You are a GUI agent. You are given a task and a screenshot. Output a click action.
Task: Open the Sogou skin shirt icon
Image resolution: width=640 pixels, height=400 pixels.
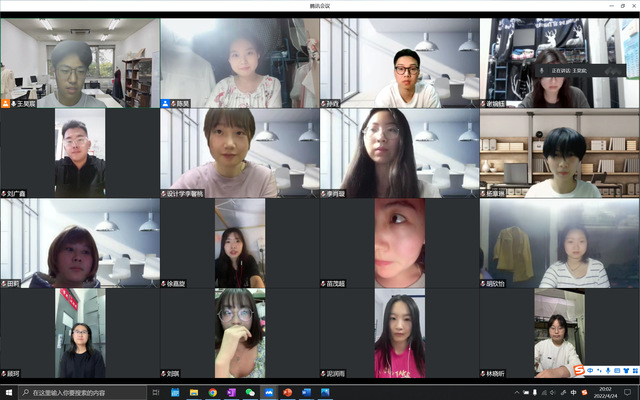click(x=624, y=372)
